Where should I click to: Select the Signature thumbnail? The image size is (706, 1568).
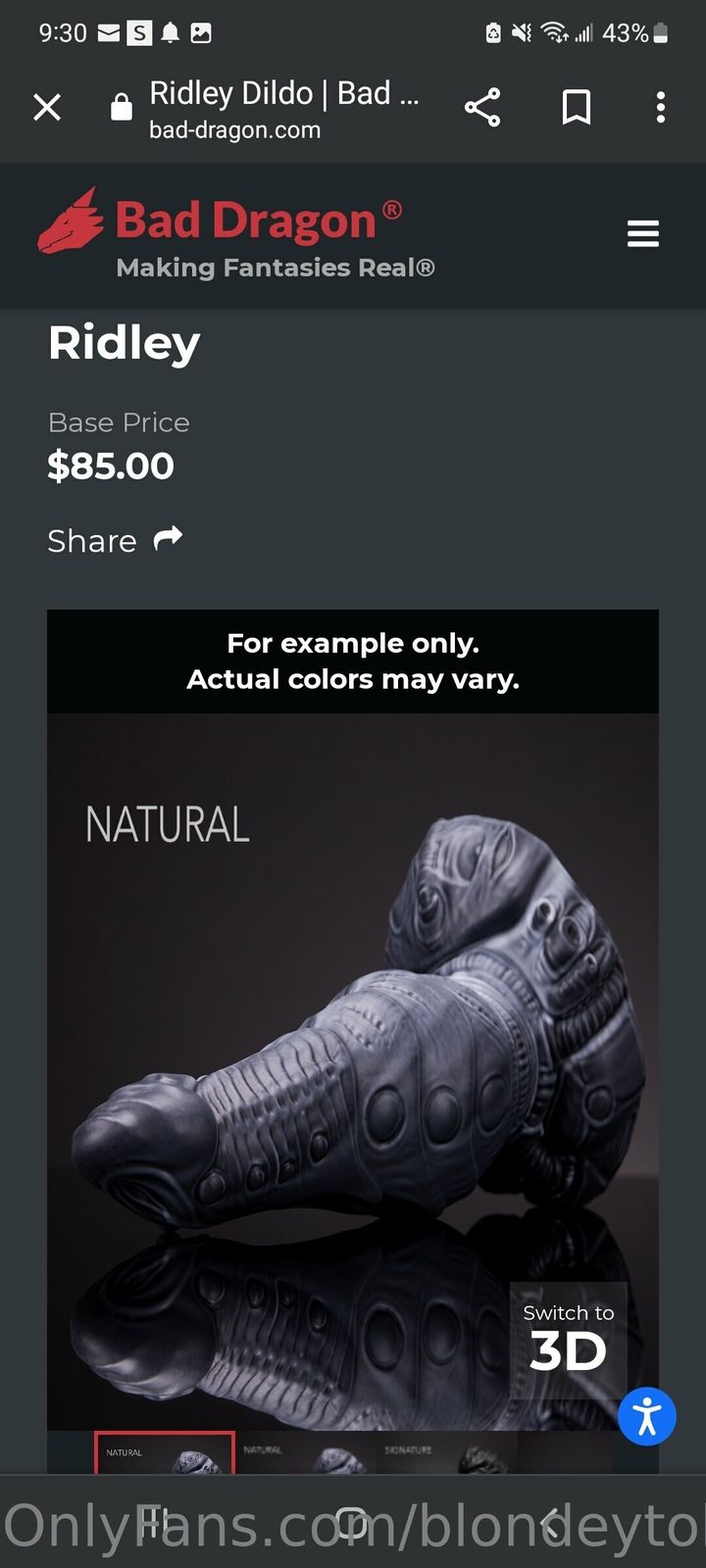[x=447, y=1453]
